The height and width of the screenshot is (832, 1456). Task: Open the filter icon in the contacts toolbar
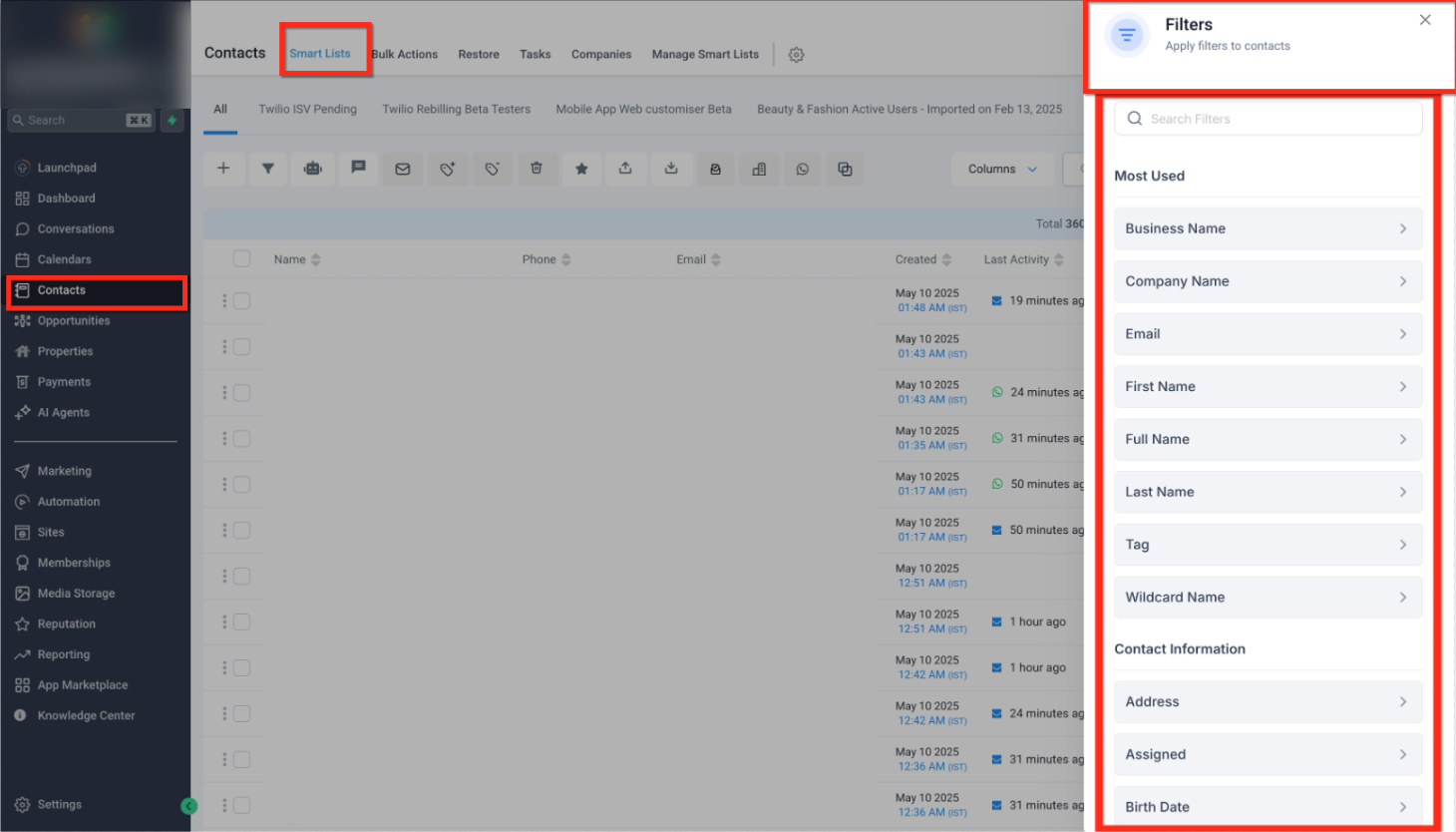(267, 169)
